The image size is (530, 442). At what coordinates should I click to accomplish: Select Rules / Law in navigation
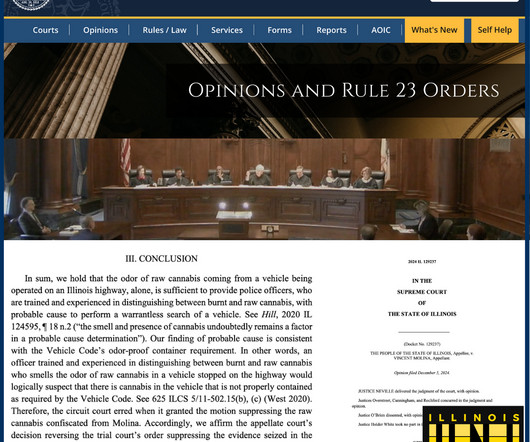pyautogui.click(x=164, y=30)
